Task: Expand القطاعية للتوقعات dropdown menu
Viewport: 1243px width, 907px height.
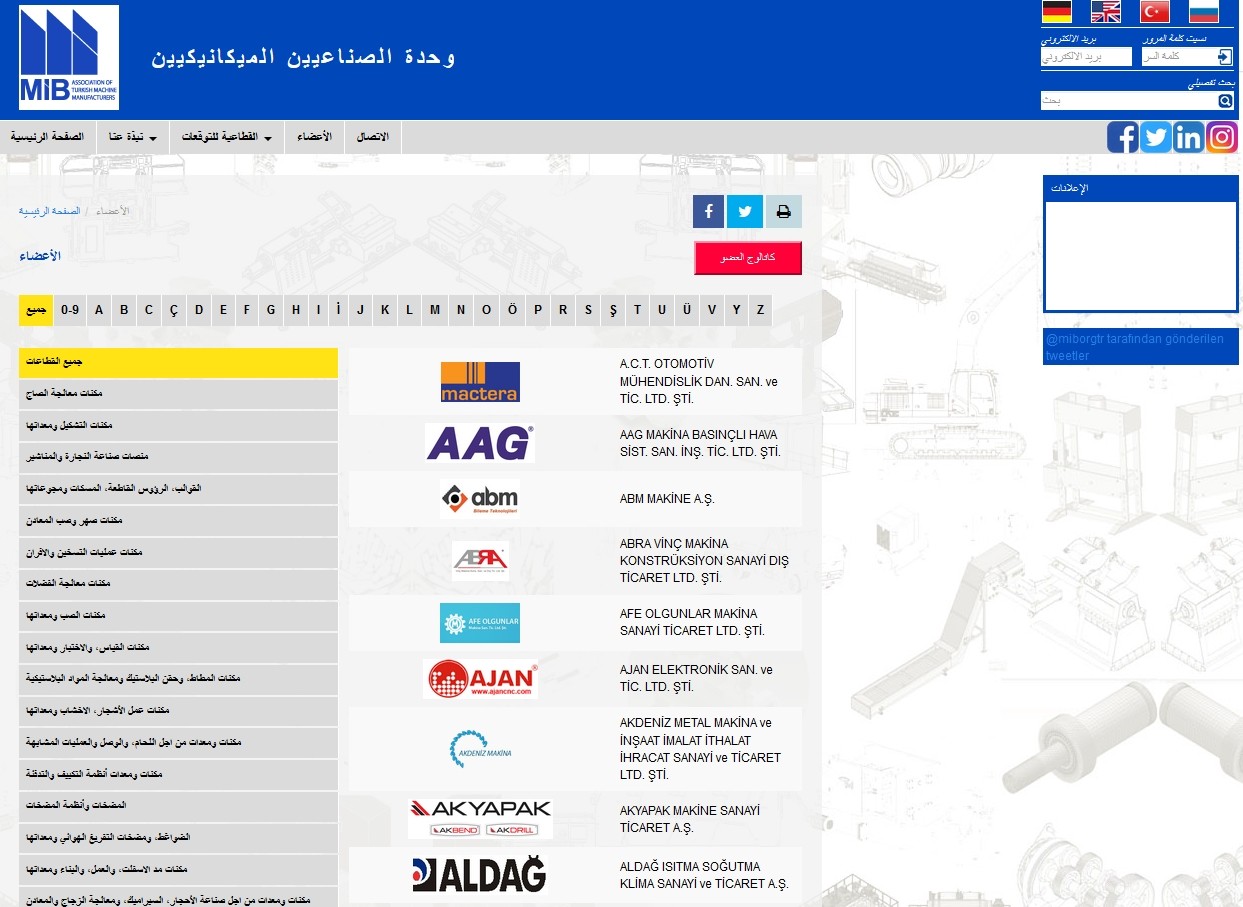Action: pyautogui.click(x=227, y=137)
